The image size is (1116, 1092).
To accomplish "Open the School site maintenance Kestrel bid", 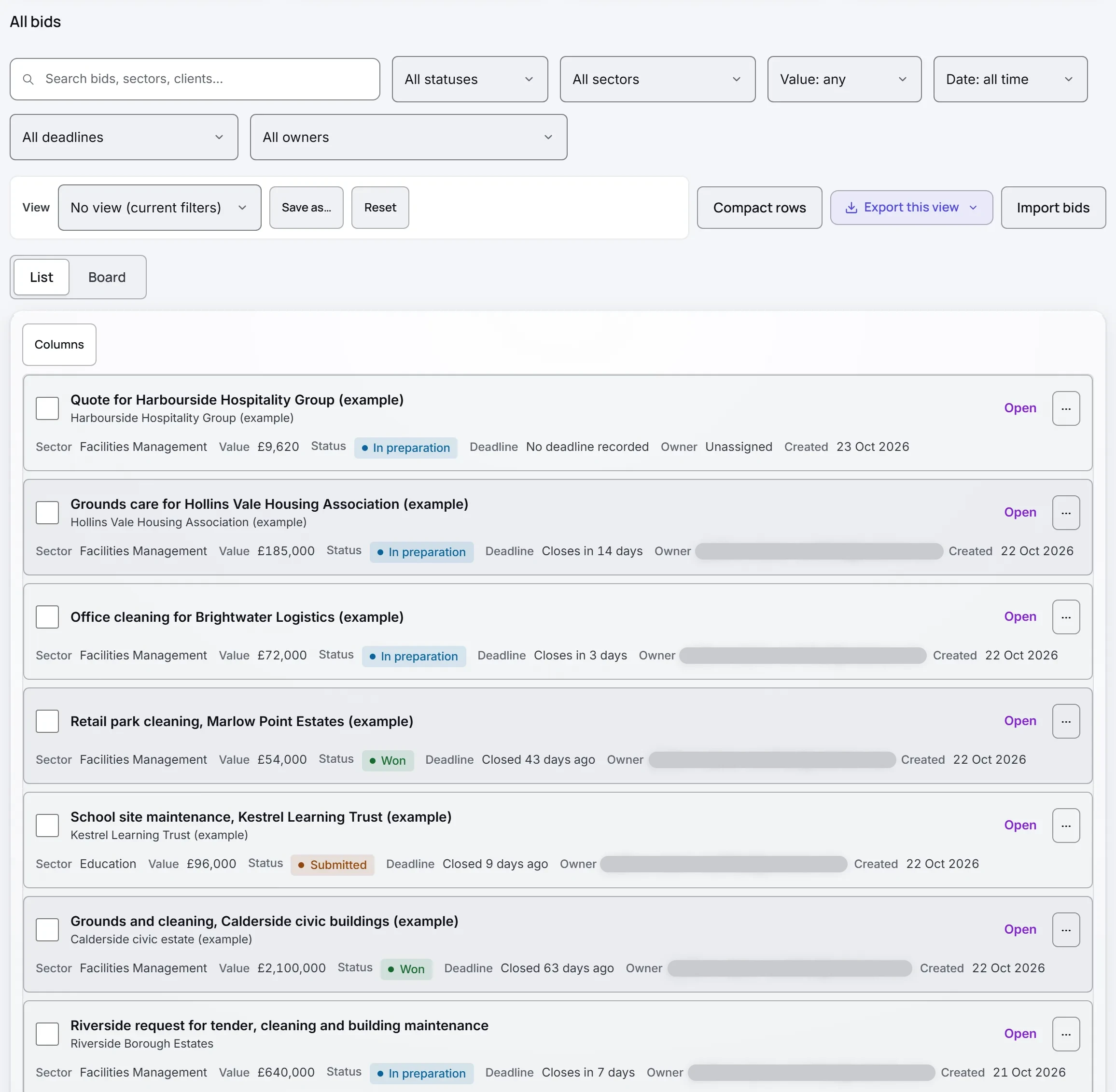I will coord(1019,826).
